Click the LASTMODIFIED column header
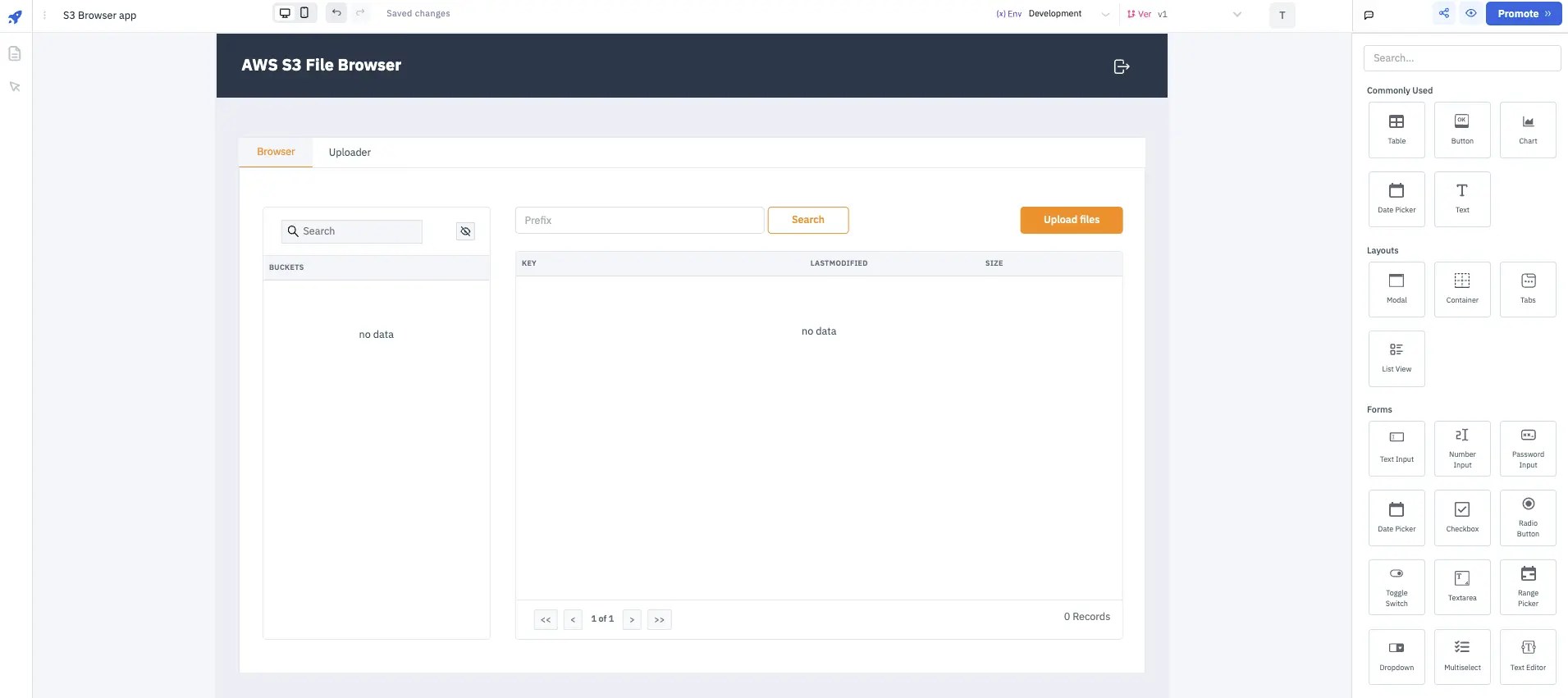This screenshot has width=1568, height=698. pos(839,263)
